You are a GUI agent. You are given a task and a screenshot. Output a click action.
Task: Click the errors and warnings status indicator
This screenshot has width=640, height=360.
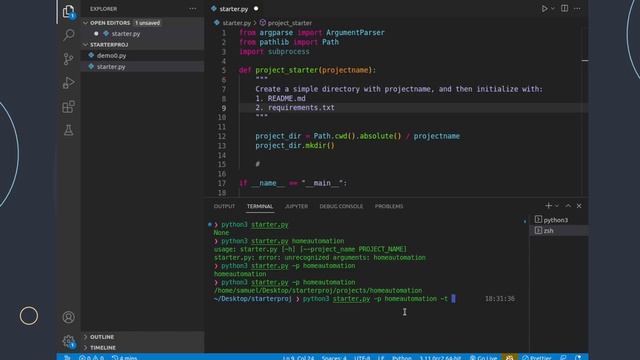coord(91,357)
